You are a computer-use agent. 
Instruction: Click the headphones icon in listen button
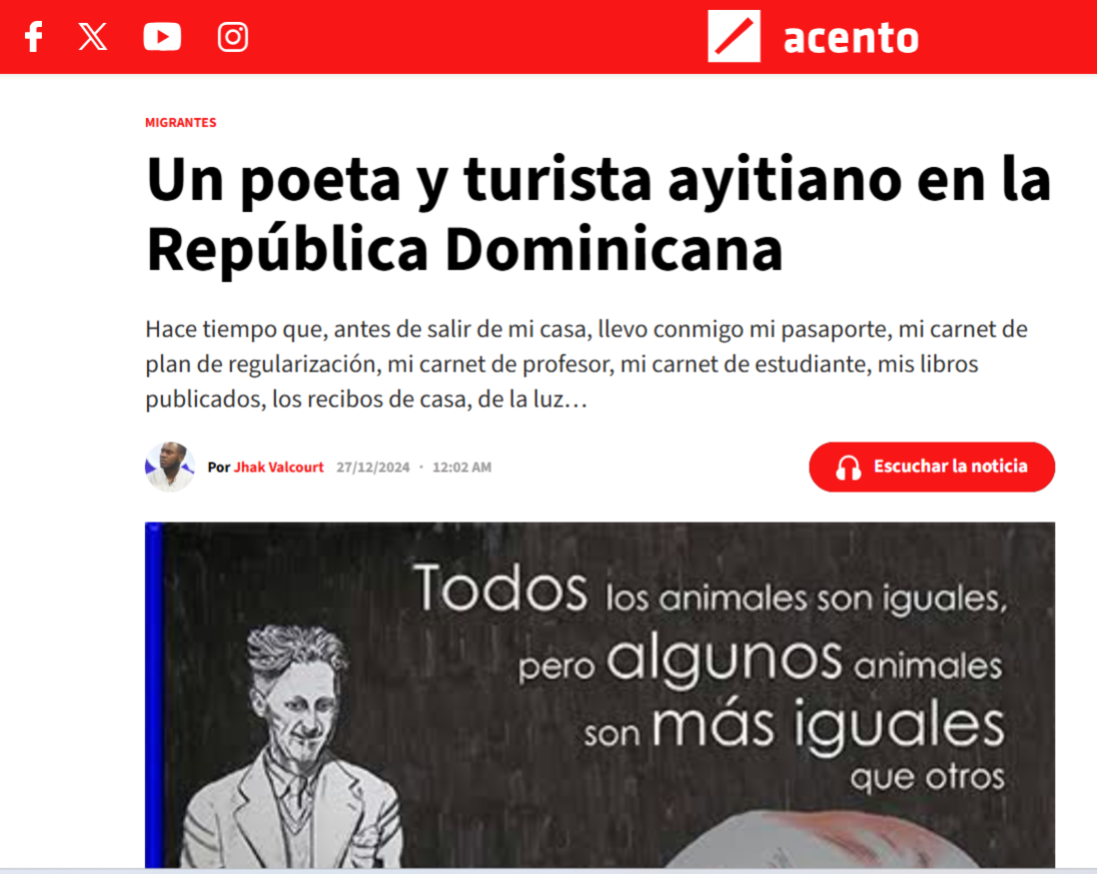pyautogui.click(x=849, y=467)
